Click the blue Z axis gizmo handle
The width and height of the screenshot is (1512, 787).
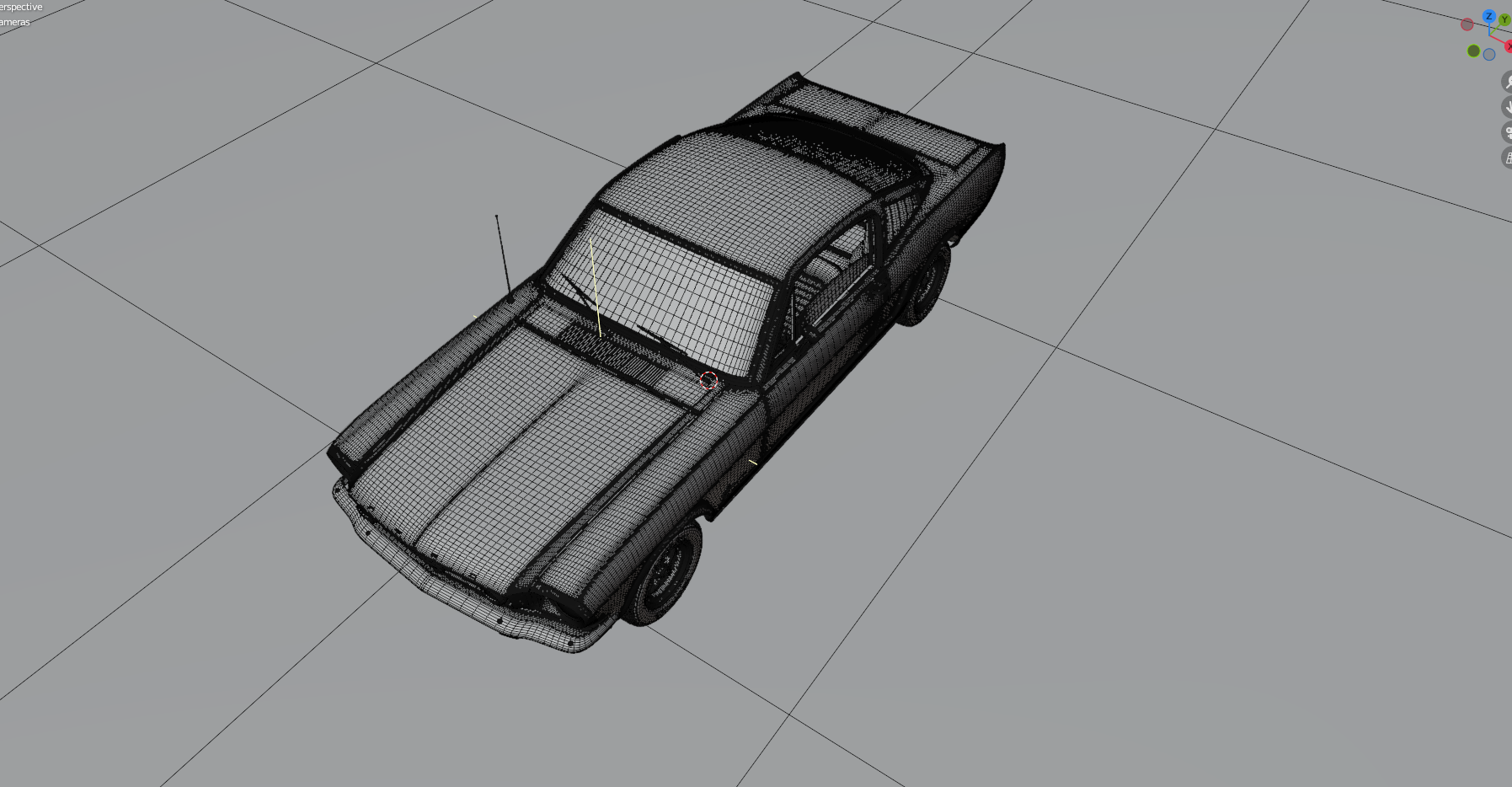[x=1488, y=17]
